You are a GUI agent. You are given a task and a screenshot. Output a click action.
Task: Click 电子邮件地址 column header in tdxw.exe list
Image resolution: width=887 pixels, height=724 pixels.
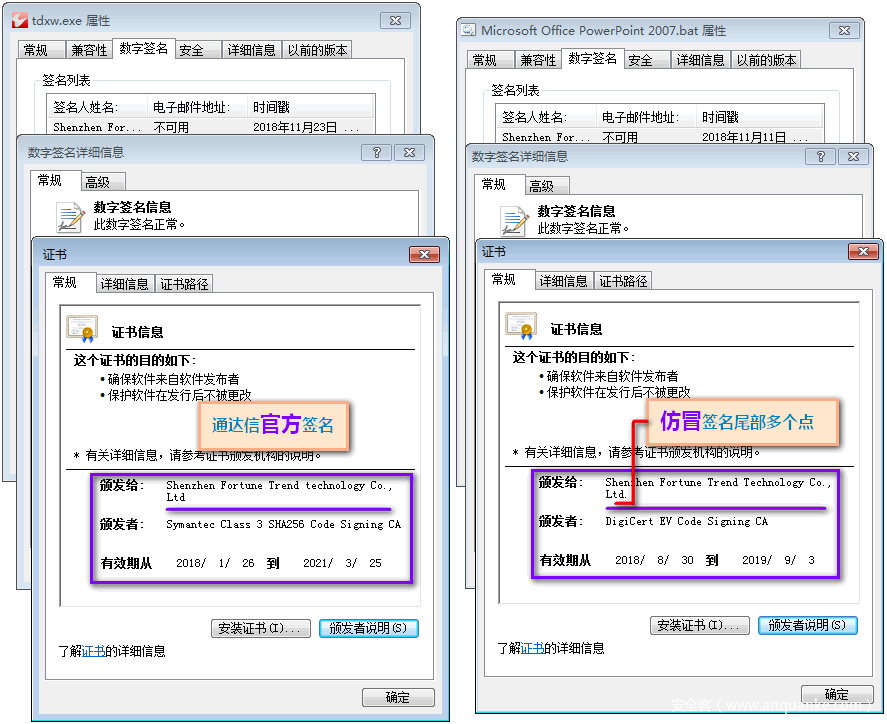(x=198, y=107)
